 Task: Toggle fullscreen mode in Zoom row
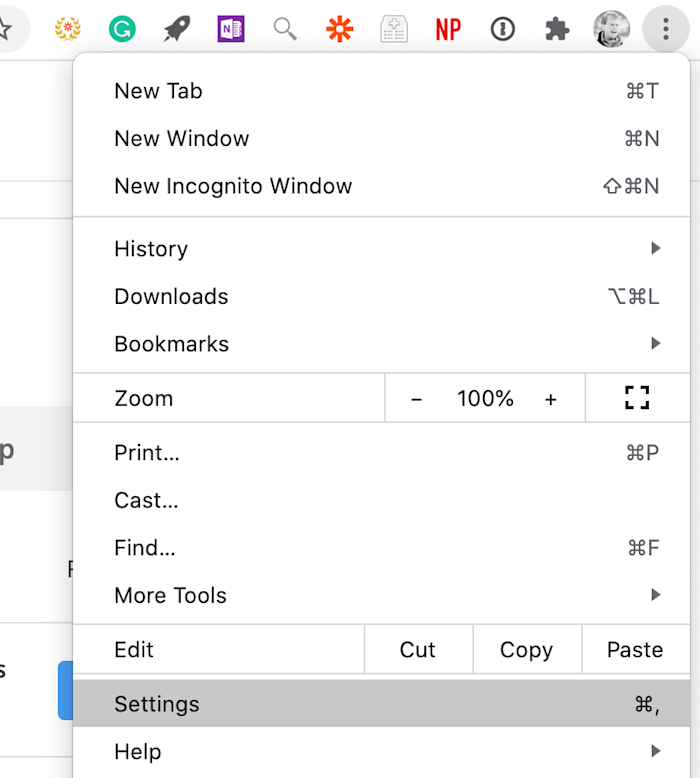pyautogui.click(x=637, y=398)
